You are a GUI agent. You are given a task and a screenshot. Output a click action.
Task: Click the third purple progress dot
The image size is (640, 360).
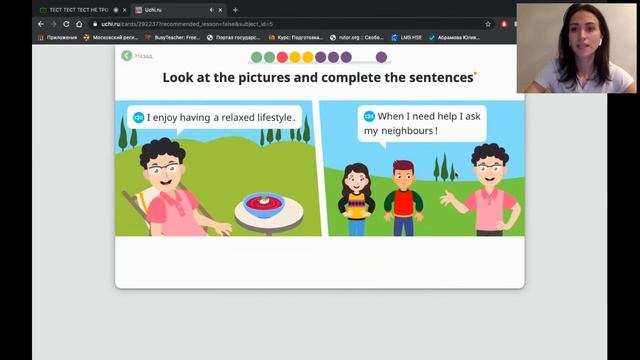point(346,57)
